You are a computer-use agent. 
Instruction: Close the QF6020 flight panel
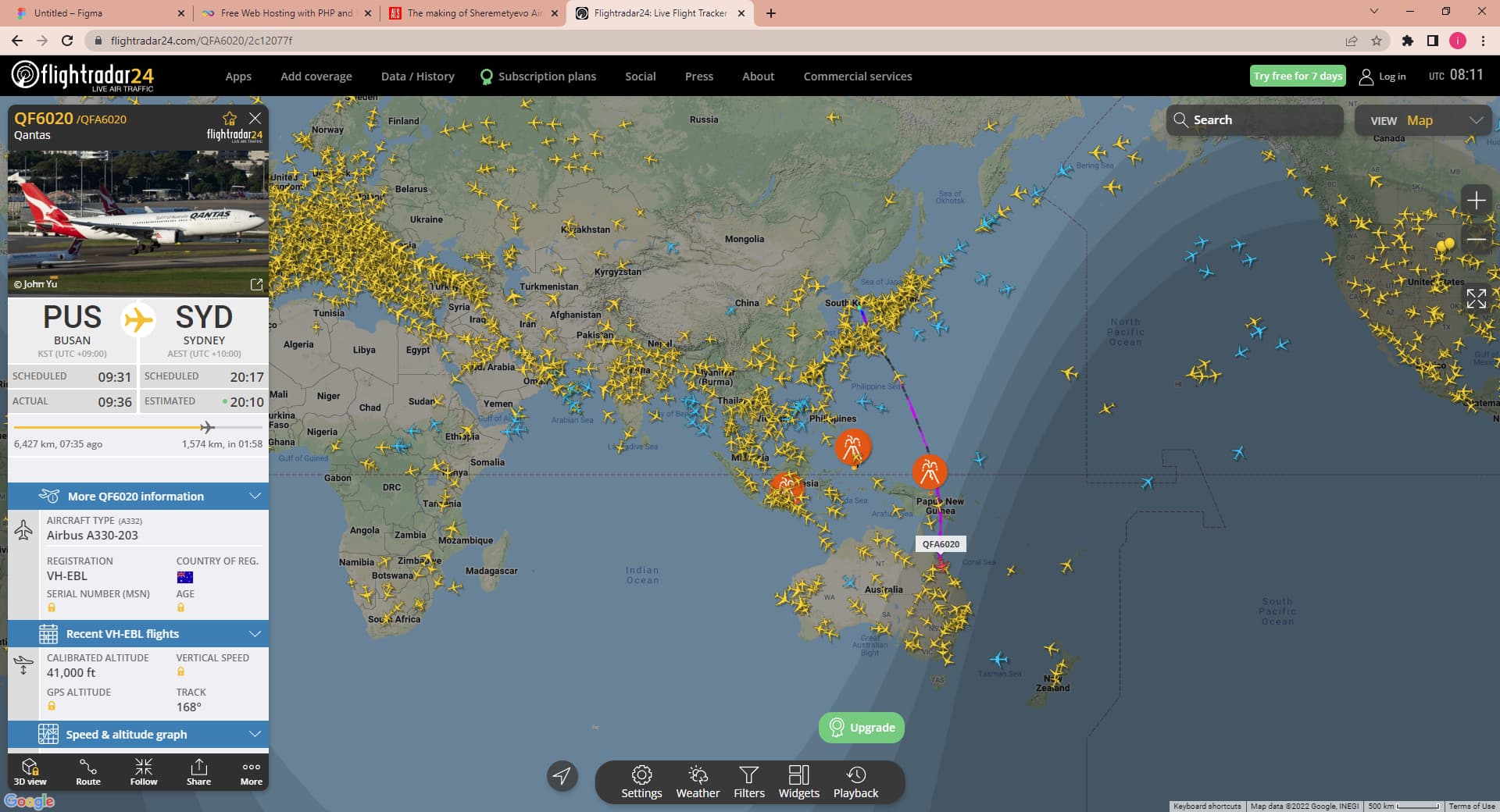255,118
